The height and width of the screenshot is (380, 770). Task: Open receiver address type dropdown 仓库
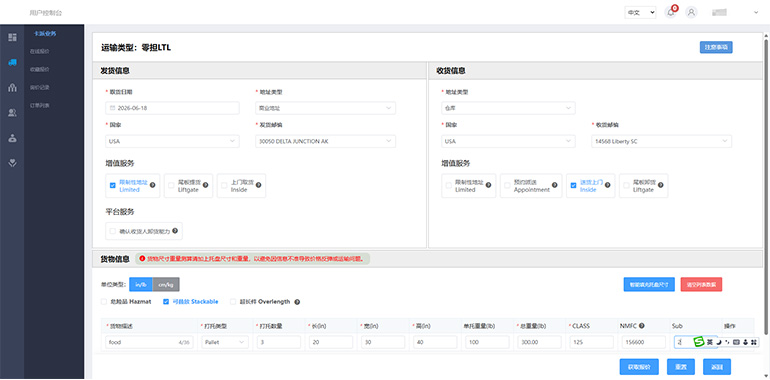[x=508, y=108]
